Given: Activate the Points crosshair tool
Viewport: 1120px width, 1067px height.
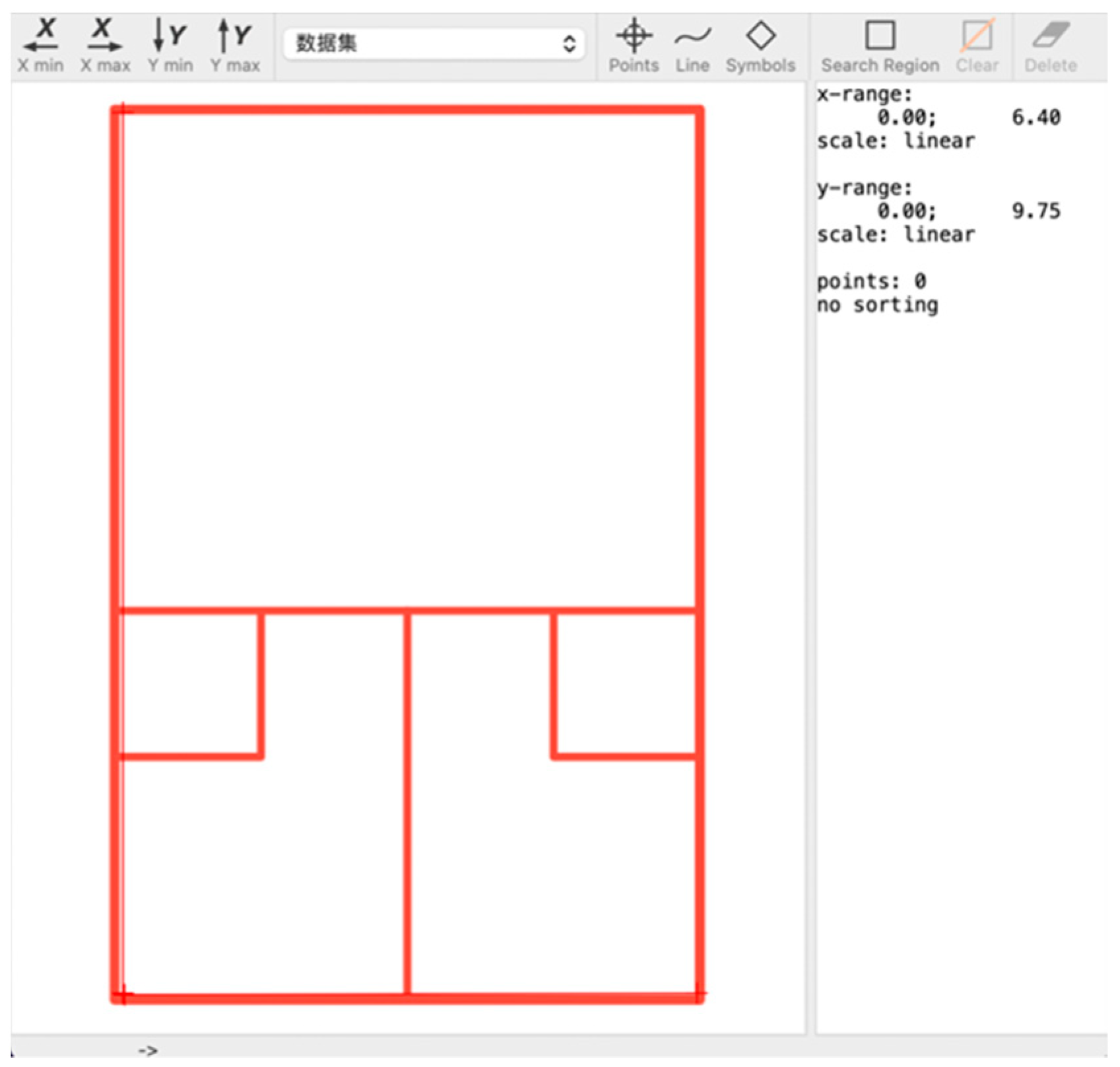Looking at the screenshot, I should tap(634, 46).
